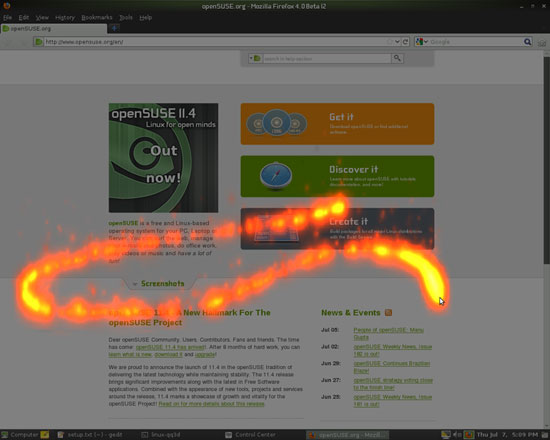Click the site identity icon in URL bar
This screenshot has width=550, height=440.
[39, 42]
